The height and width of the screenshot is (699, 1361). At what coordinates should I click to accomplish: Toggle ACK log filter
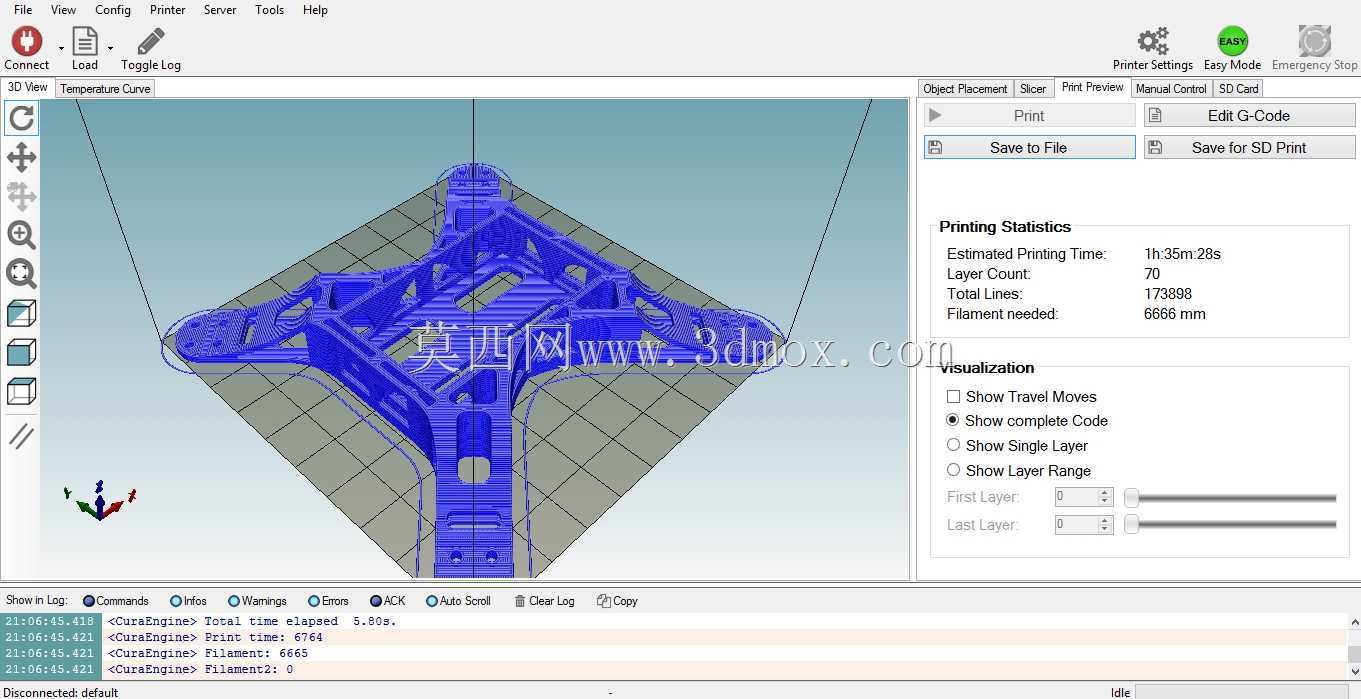388,601
